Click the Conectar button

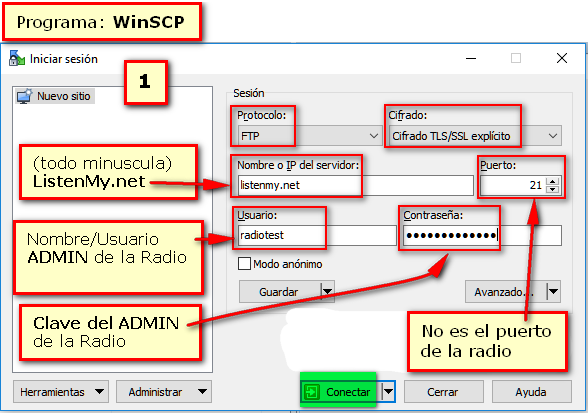341,392
